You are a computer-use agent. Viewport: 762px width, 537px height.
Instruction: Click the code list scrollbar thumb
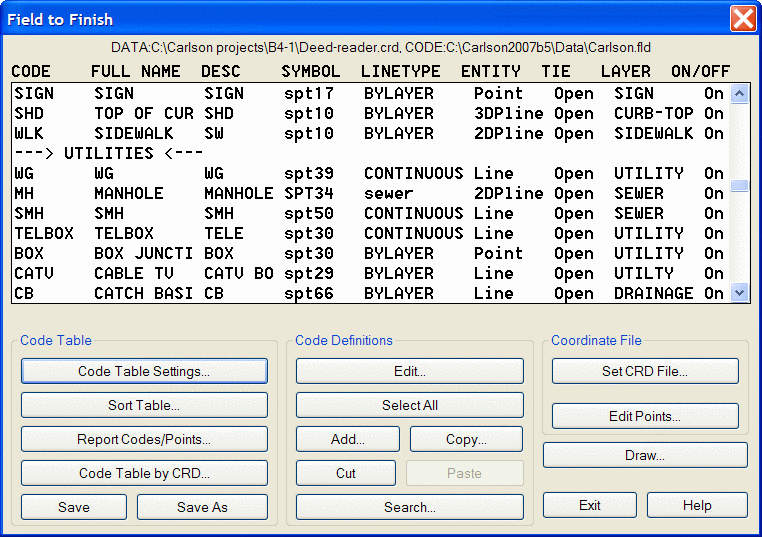point(739,186)
